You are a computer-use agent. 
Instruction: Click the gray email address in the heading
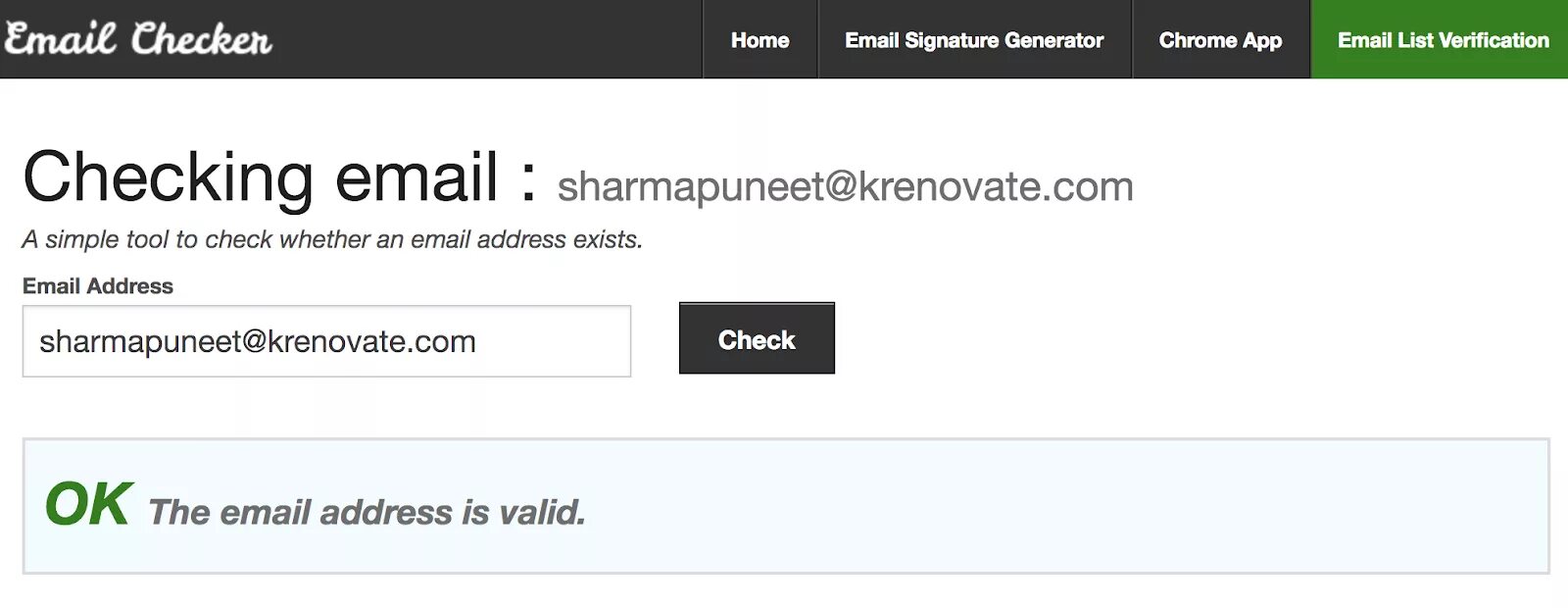(845, 186)
